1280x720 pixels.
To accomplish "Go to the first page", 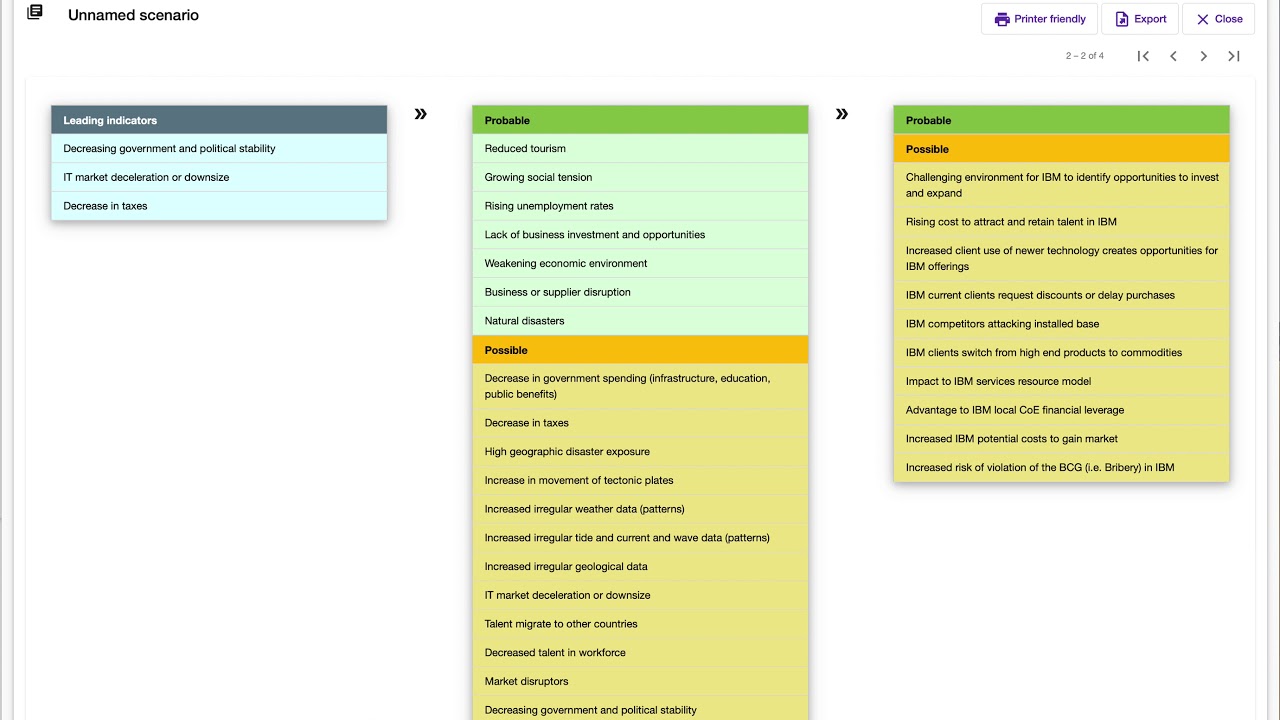I will point(1143,56).
